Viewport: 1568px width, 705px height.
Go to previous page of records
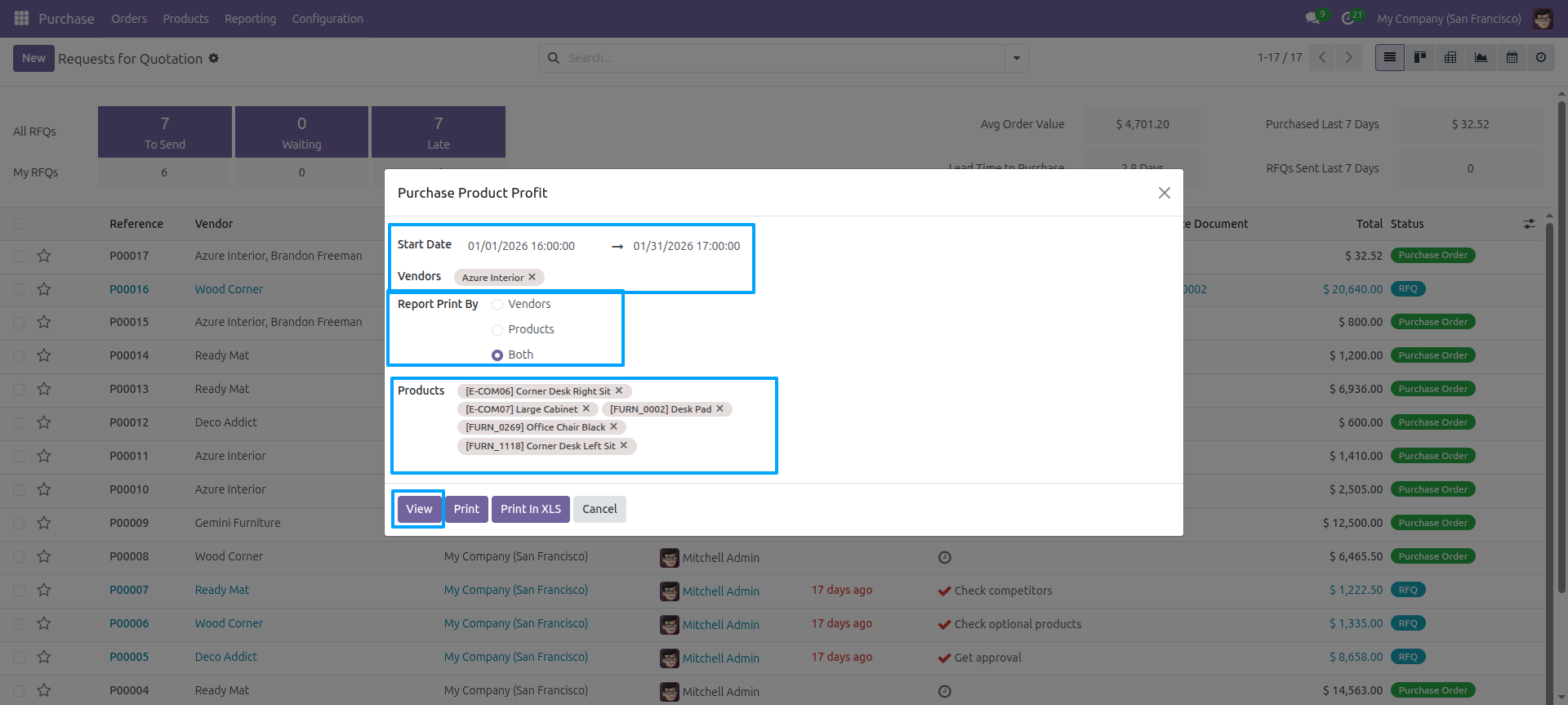tap(1322, 57)
